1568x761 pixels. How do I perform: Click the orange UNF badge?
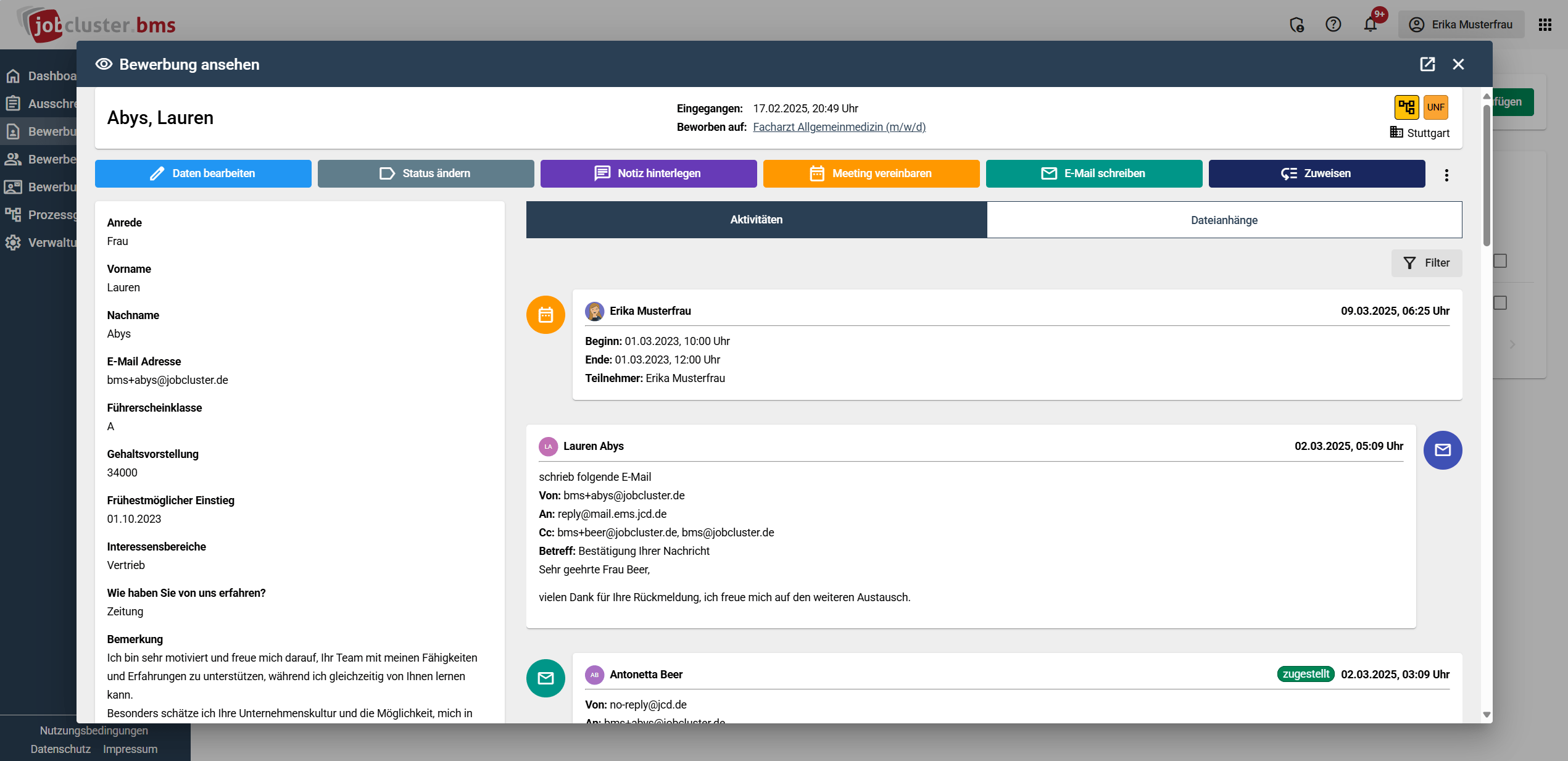pyautogui.click(x=1436, y=107)
